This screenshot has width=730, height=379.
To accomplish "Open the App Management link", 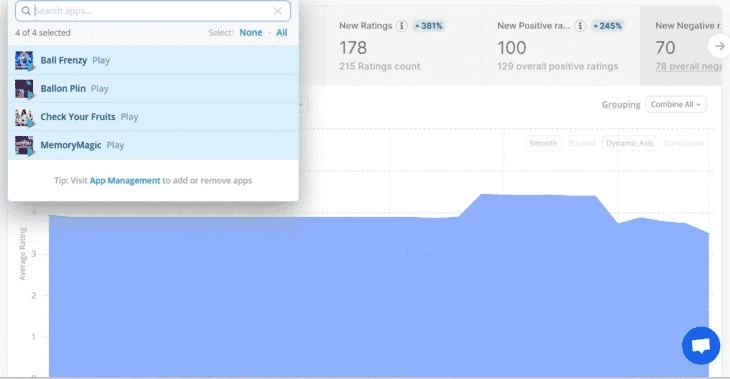I will point(125,181).
